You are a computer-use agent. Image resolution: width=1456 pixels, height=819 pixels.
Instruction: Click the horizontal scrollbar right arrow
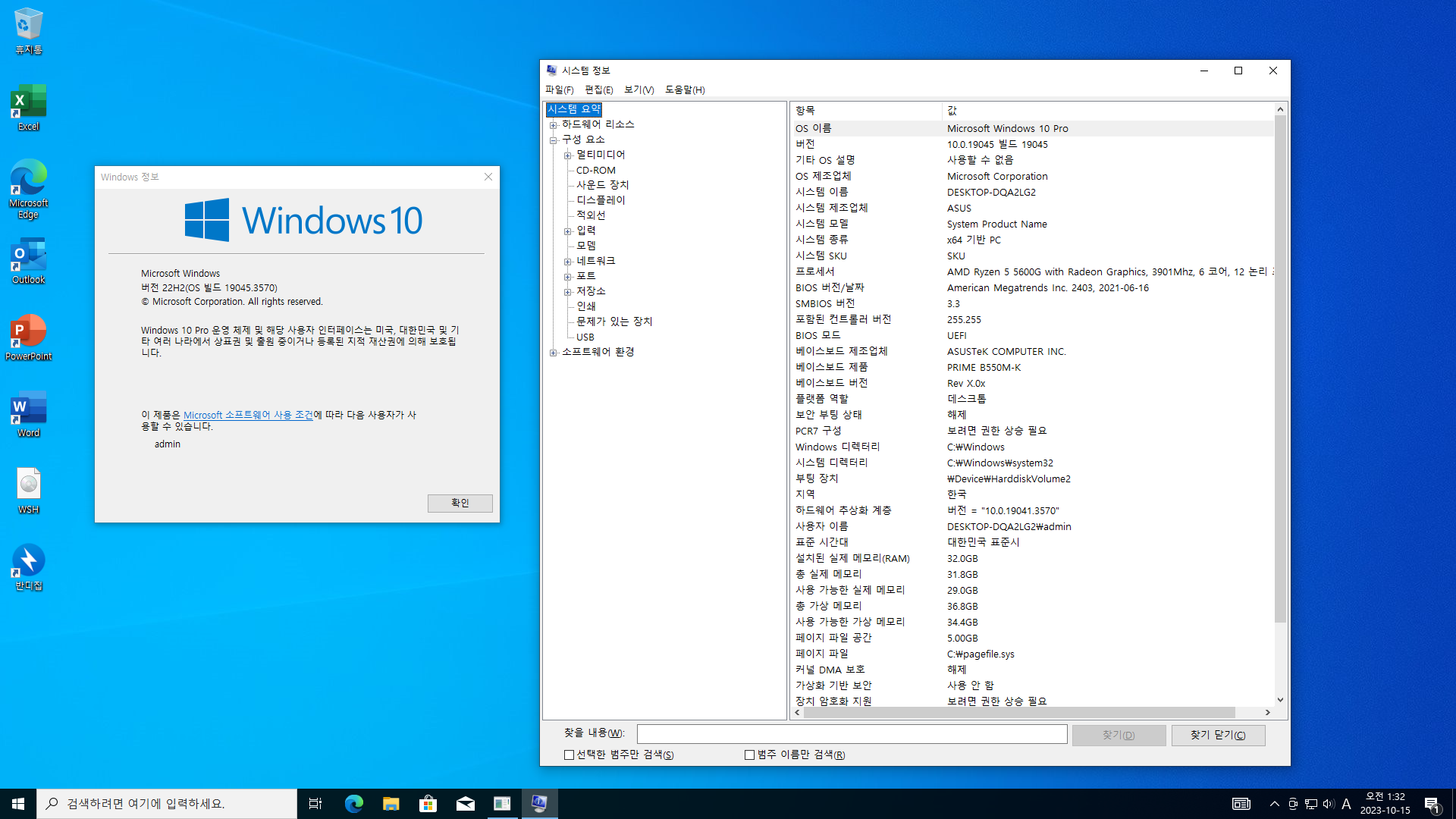coord(1267,713)
